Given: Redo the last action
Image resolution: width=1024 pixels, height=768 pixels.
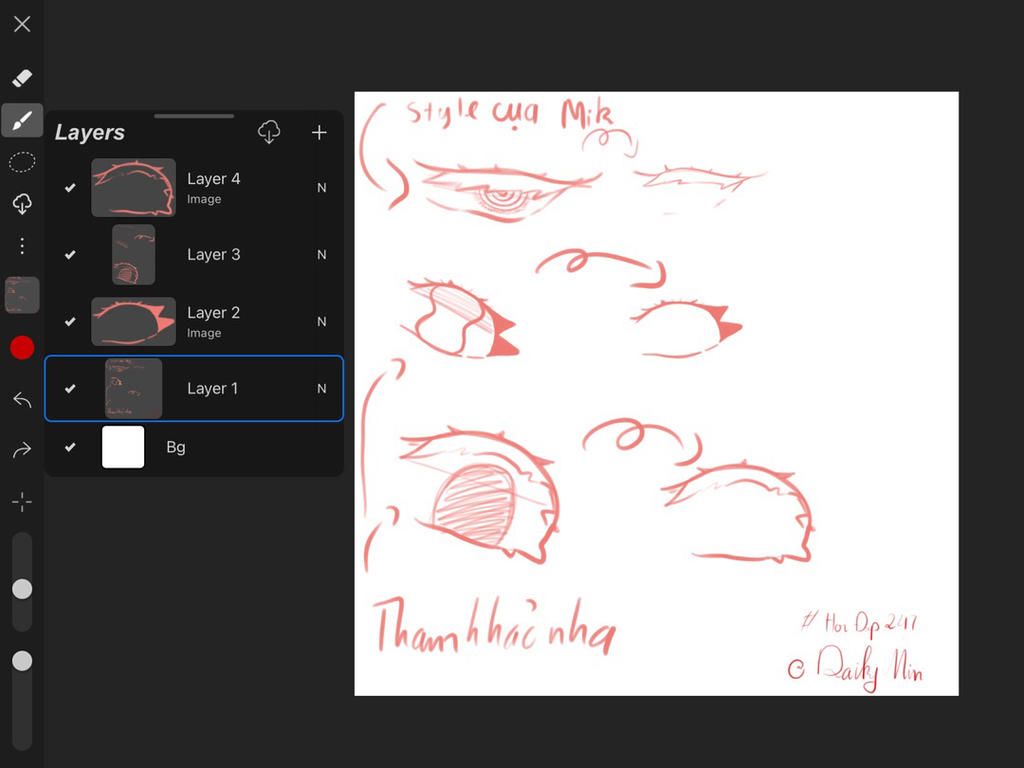Looking at the screenshot, I should [22, 450].
